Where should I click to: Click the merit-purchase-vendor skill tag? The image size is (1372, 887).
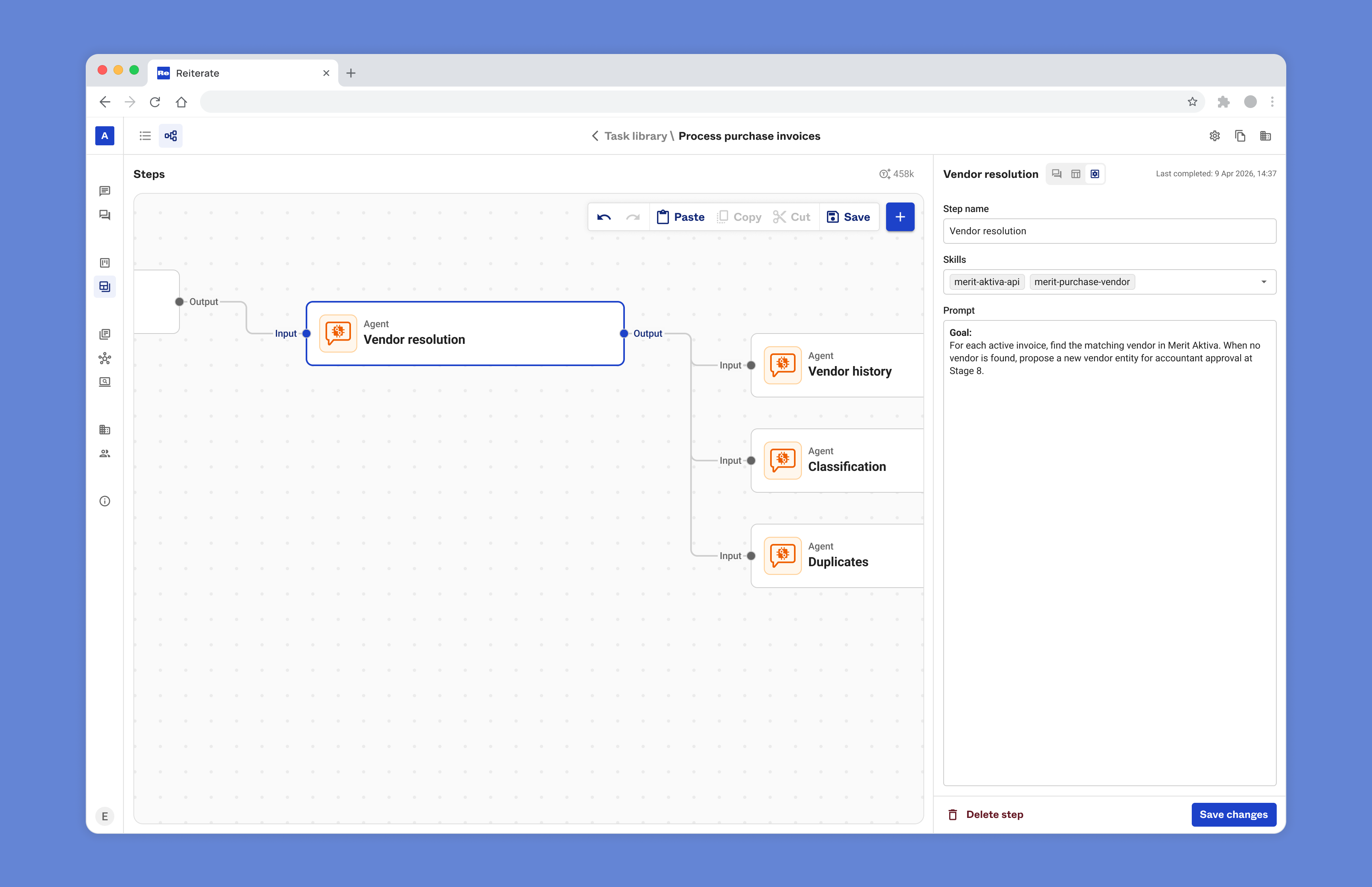(x=1082, y=282)
